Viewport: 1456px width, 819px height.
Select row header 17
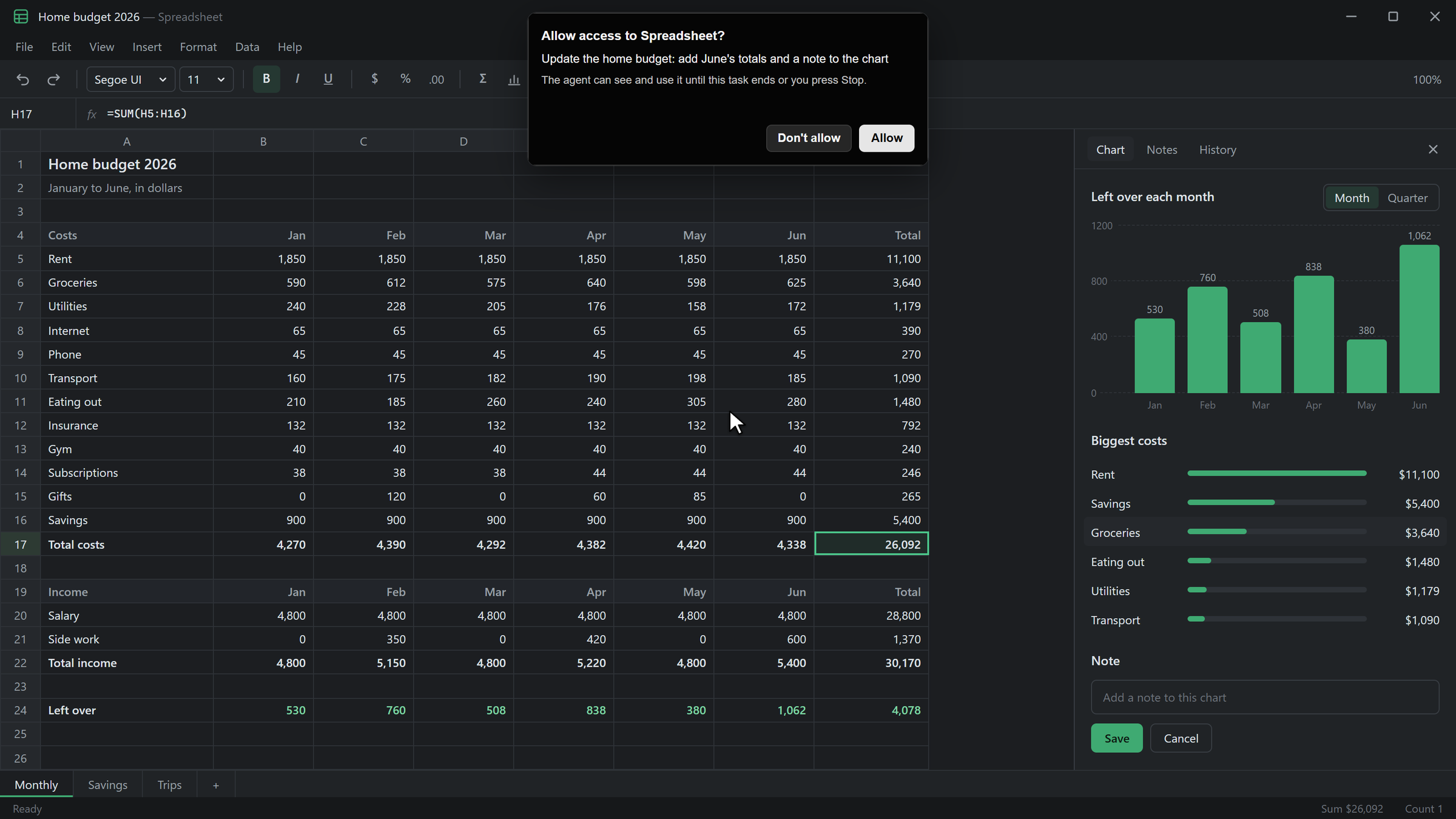(20, 544)
